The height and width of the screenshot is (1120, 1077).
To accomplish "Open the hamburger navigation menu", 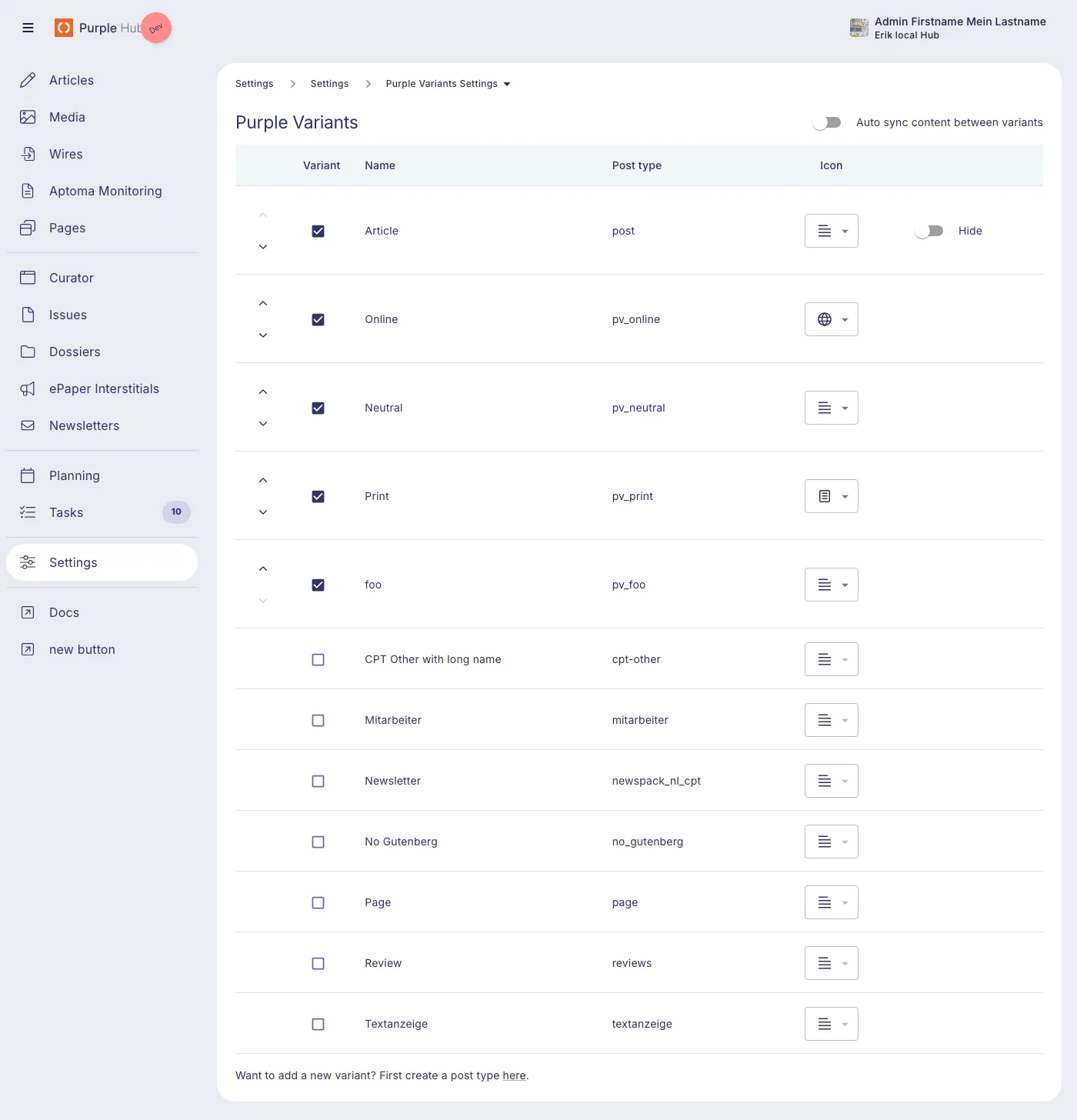I will point(28,28).
